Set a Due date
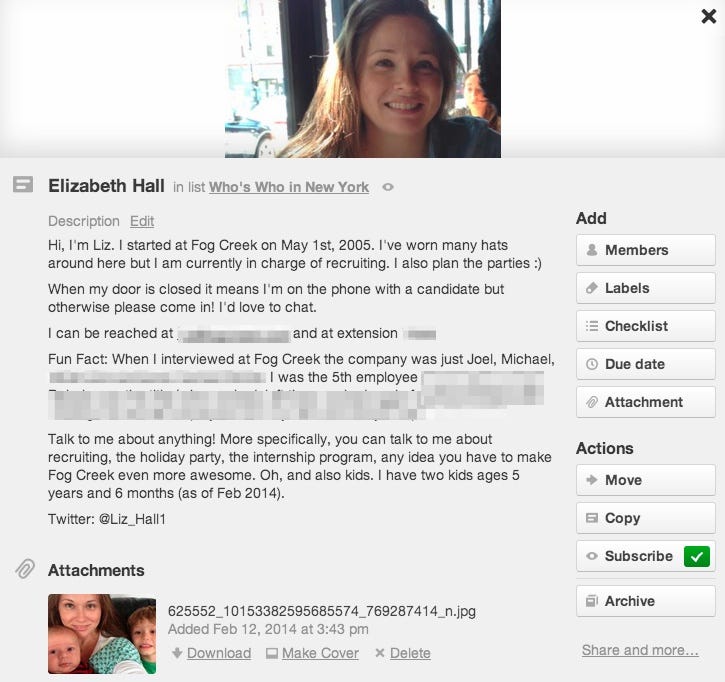Viewport: 725px width, 682px height. pyautogui.click(x=645, y=364)
